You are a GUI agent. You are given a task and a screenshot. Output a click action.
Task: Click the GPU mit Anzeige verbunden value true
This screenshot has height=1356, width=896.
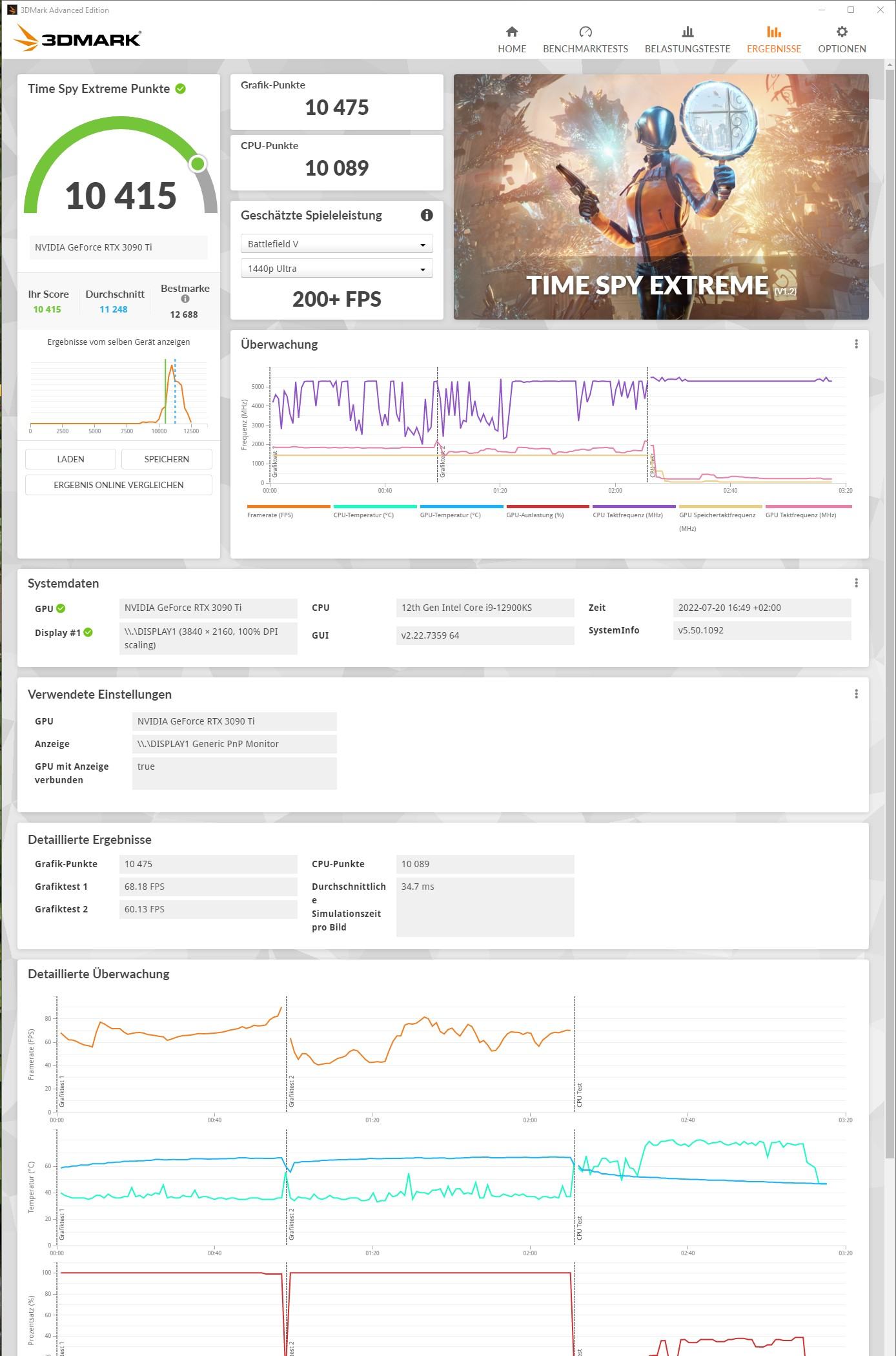click(234, 773)
